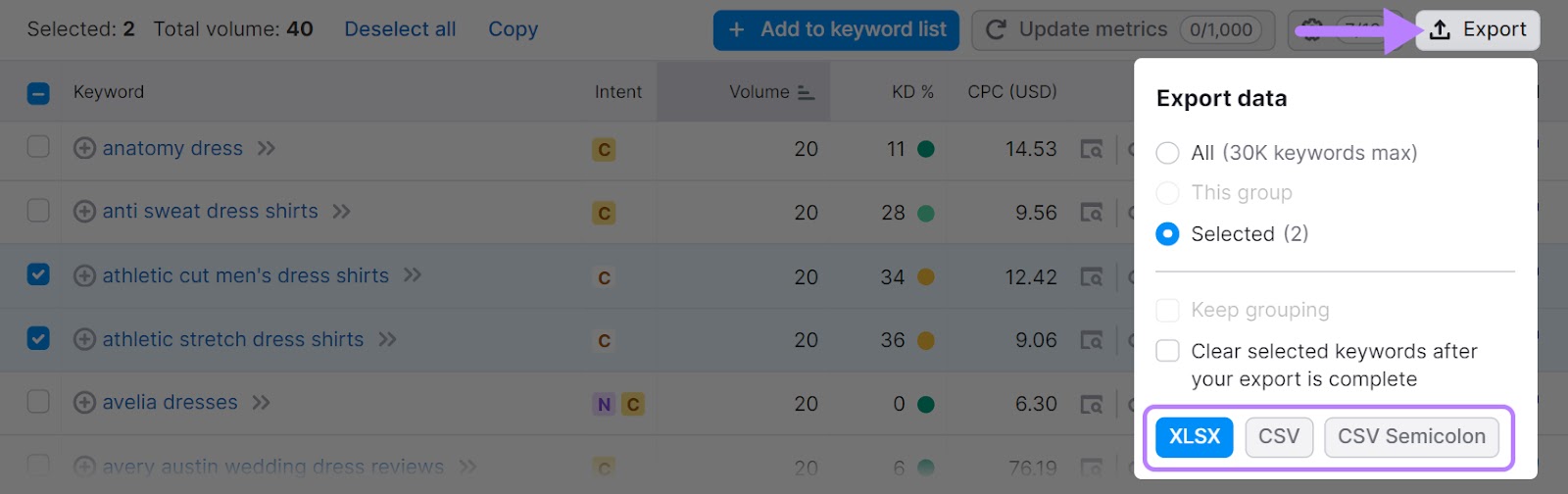Click the C intent badge for athletic stretch dress shirts

coord(604,341)
